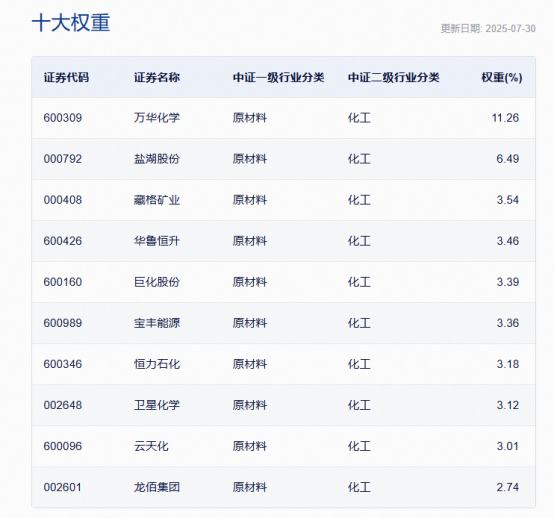Click stock code 002601 for 龙佰集团
This screenshot has width=554, height=518.
pyautogui.click(x=63, y=487)
